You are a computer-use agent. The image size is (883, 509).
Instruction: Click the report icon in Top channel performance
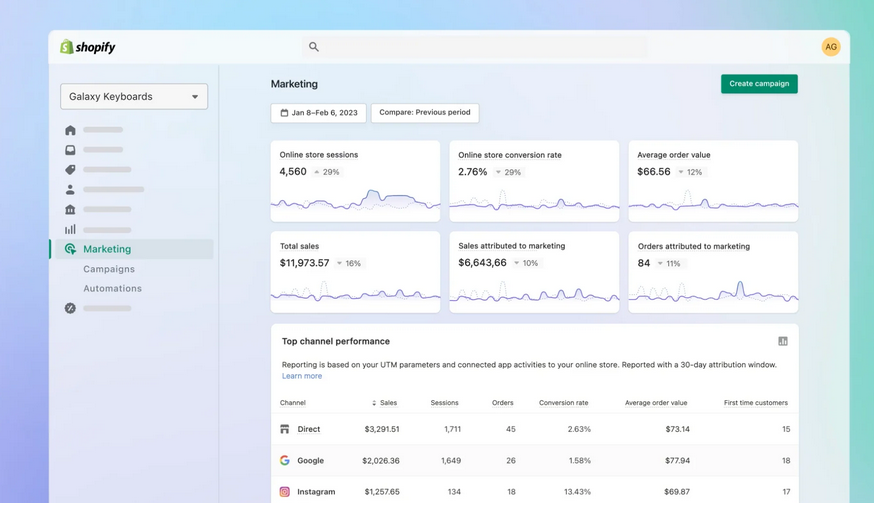click(783, 341)
